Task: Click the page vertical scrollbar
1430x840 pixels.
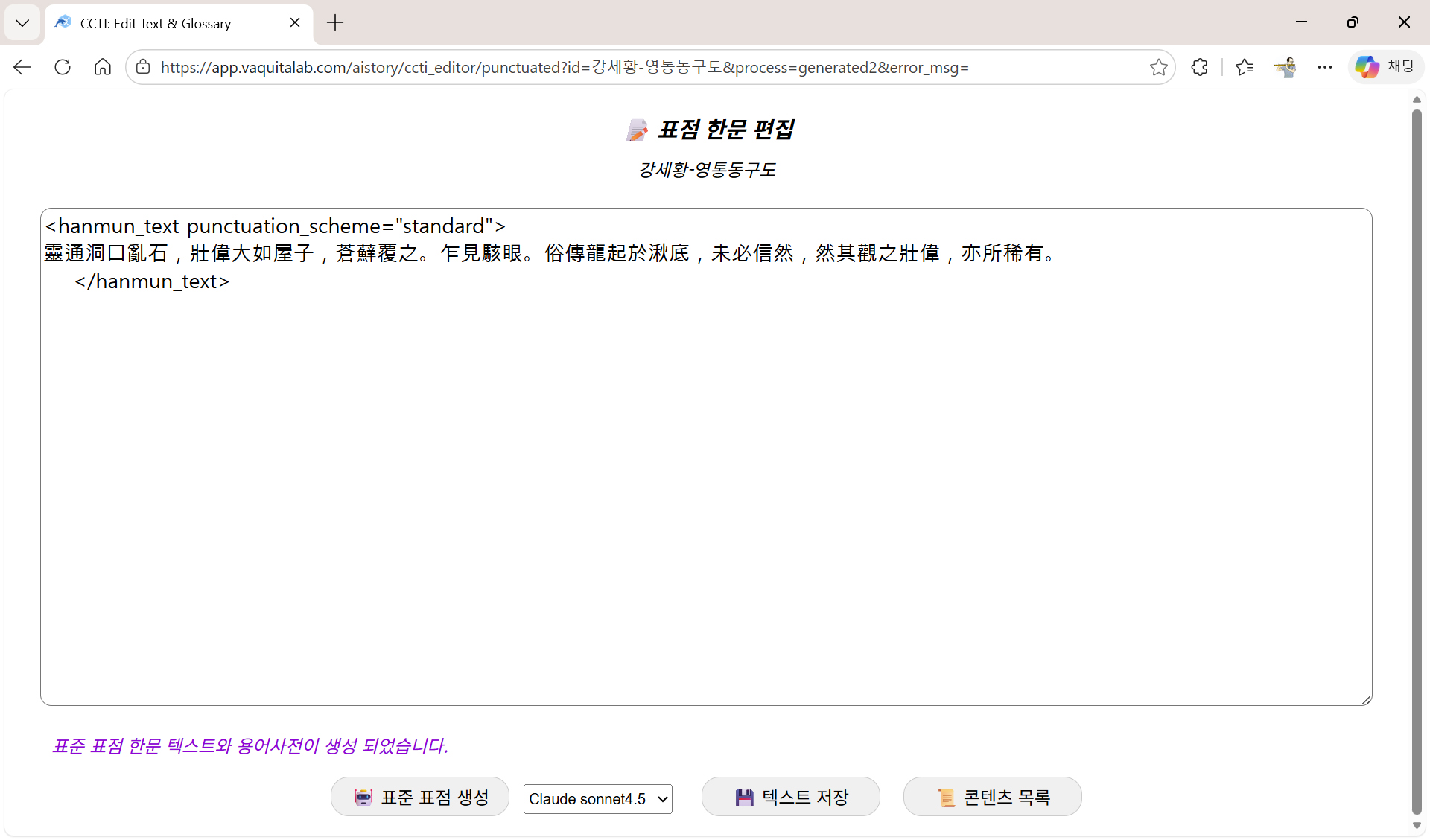Action: point(1416,462)
